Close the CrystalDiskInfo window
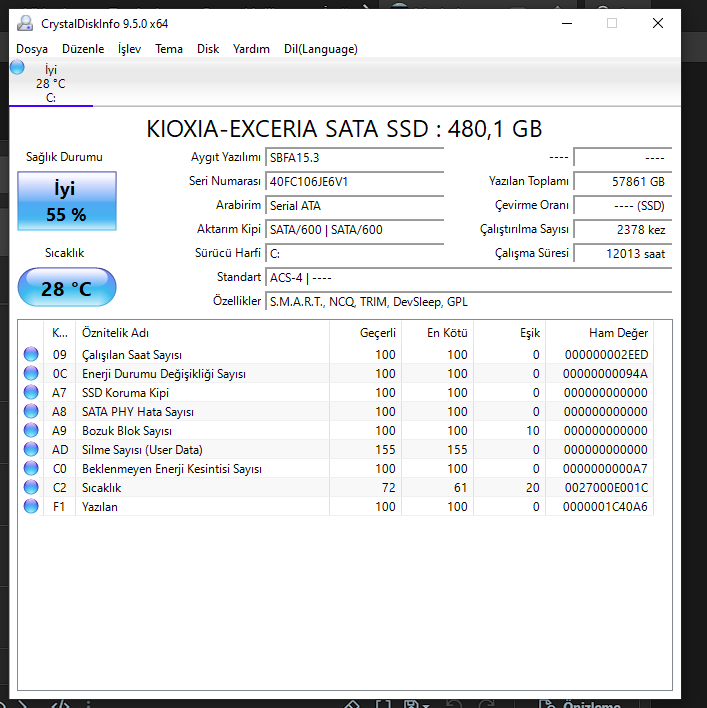The height and width of the screenshot is (708, 707). (658, 23)
